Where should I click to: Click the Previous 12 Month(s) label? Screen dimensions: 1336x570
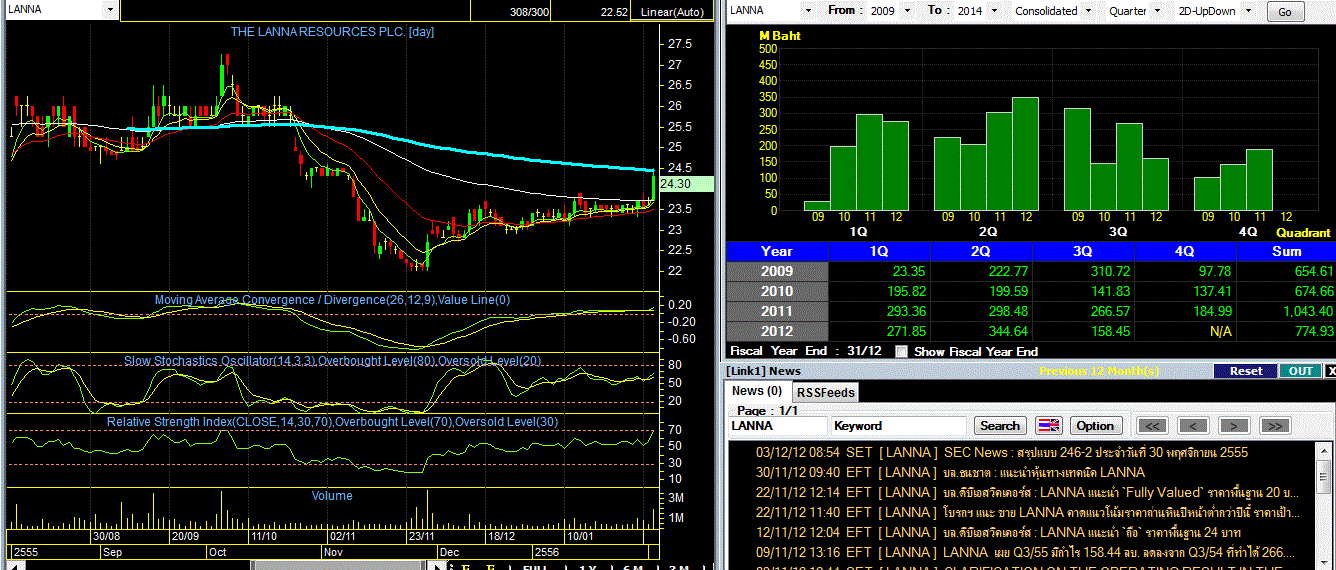(x=1099, y=371)
